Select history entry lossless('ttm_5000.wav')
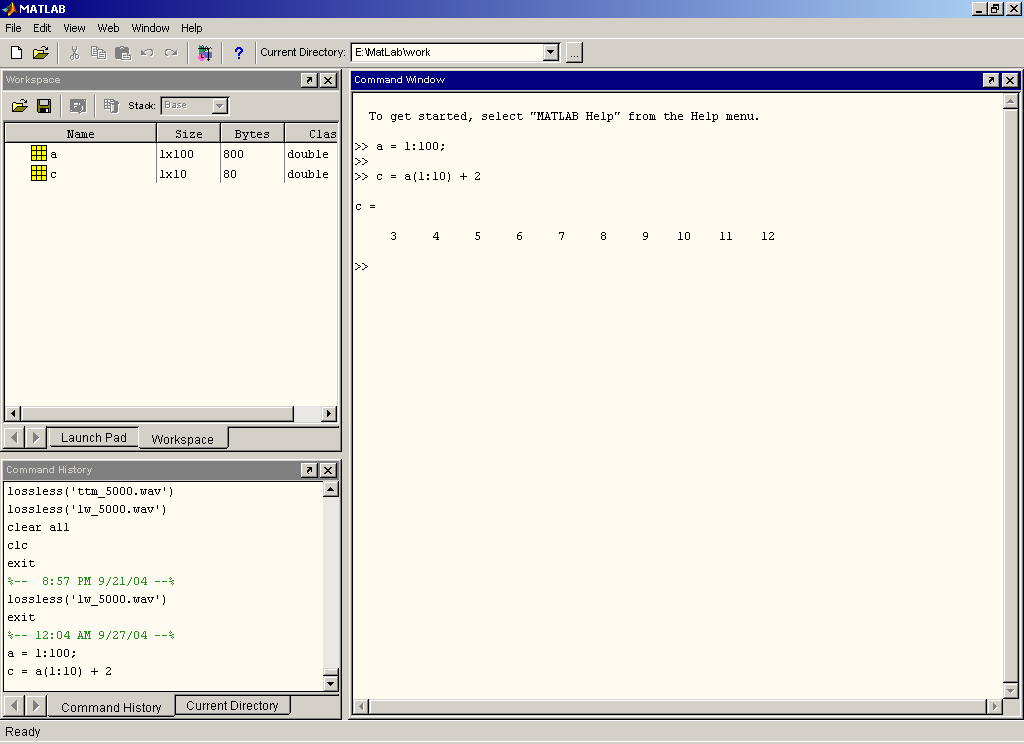The image size is (1024, 744). coord(91,491)
